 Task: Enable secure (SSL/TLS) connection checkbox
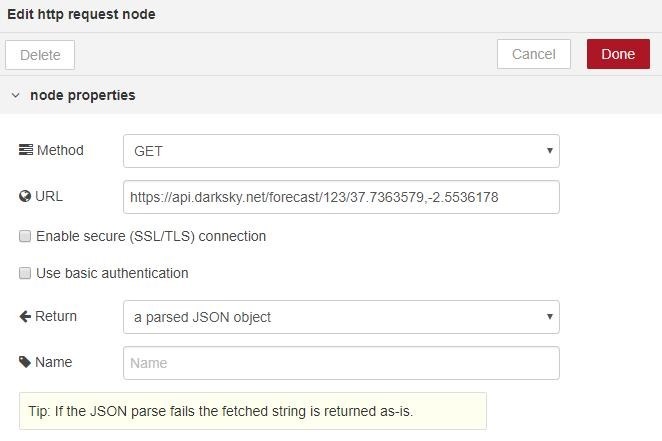pyautogui.click(x=25, y=237)
